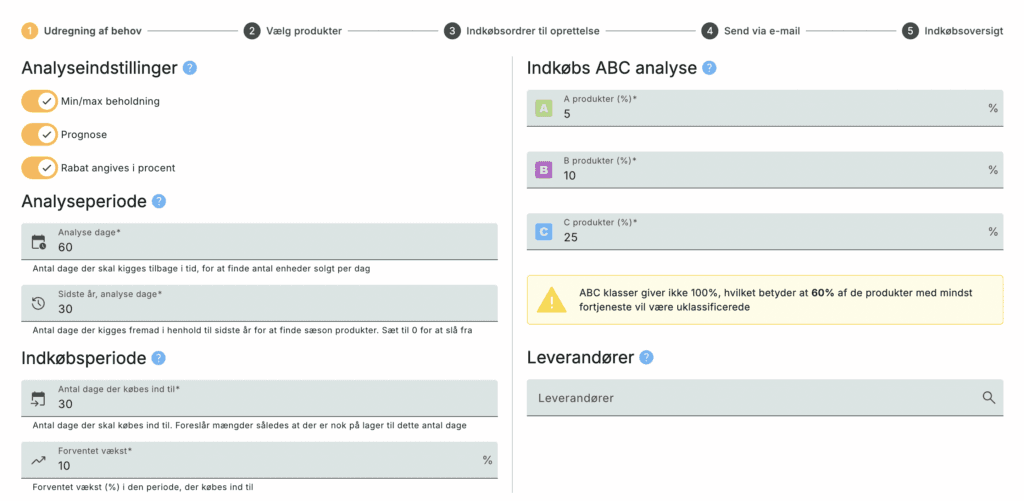Click help icon next to Leverandører heading
The image size is (1024, 501).
pyautogui.click(x=646, y=357)
